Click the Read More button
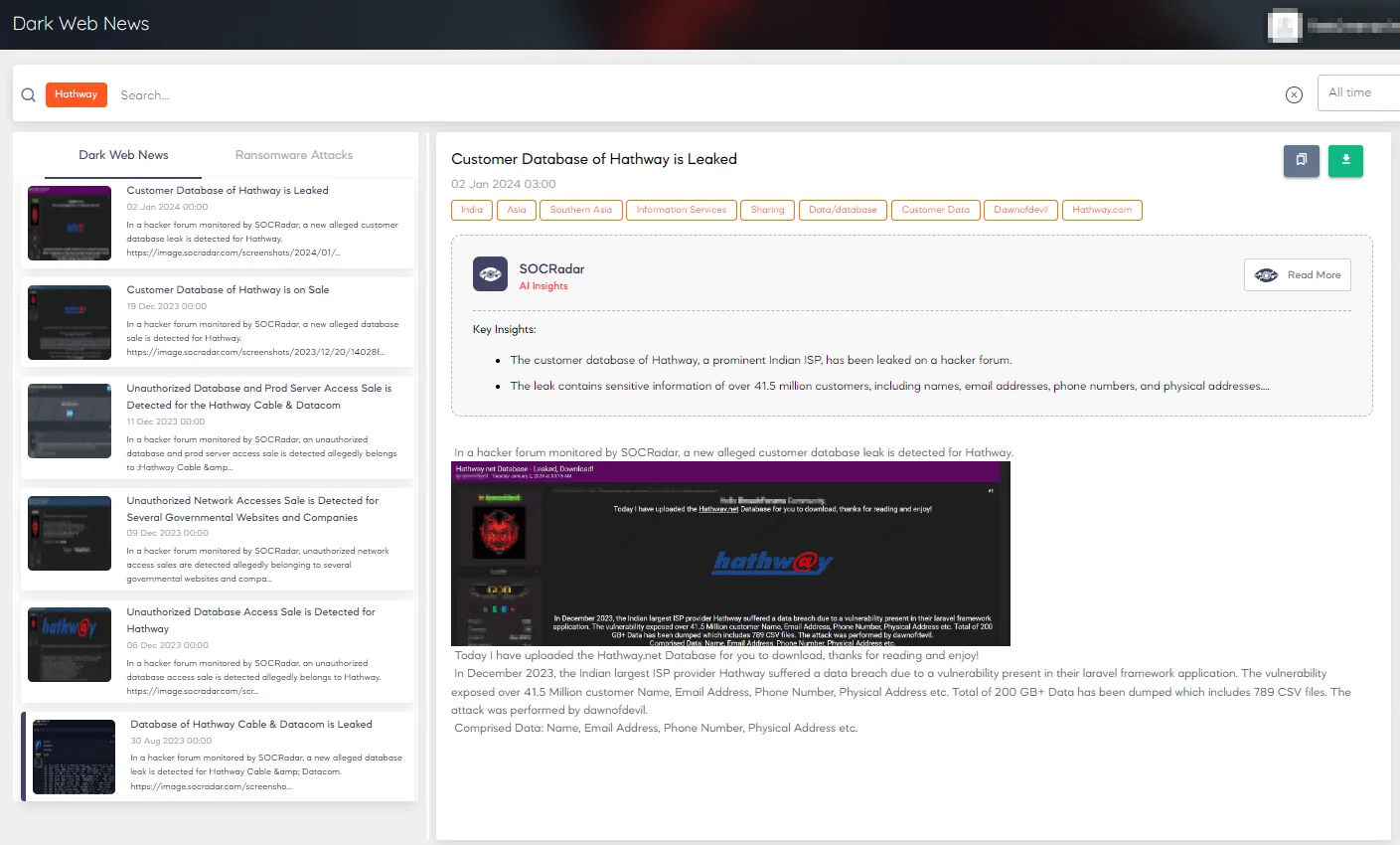The image size is (1400, 845). point(1297,275)
